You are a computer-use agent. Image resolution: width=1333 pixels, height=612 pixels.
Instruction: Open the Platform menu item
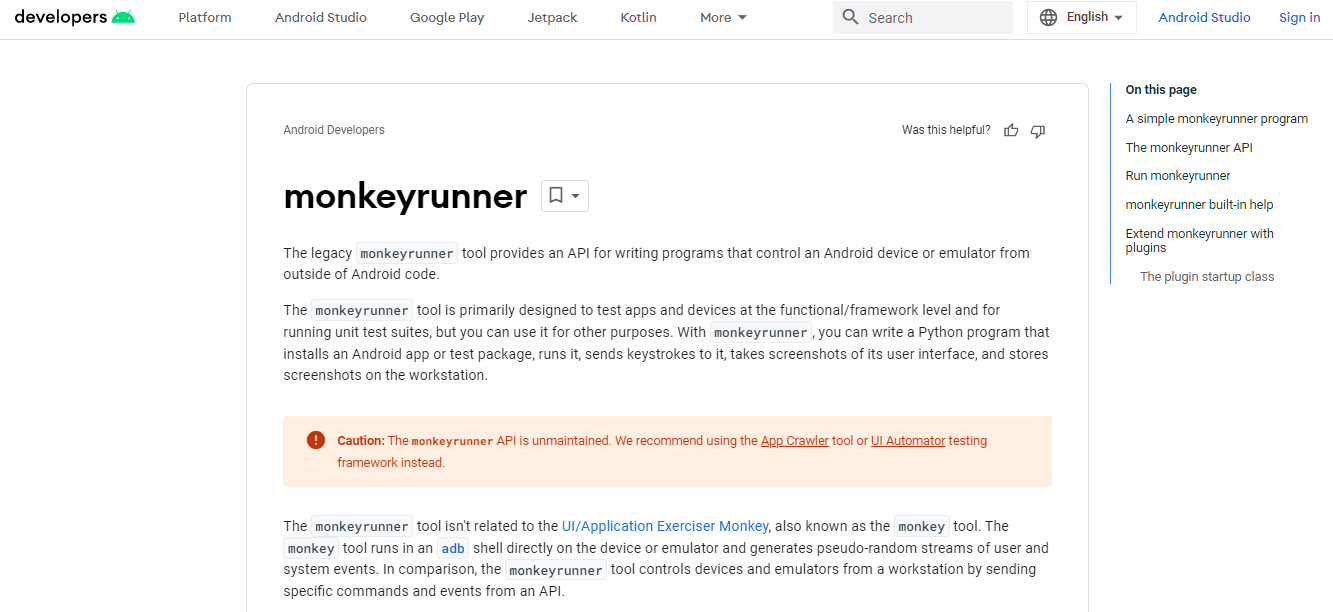tap(204, 17)
